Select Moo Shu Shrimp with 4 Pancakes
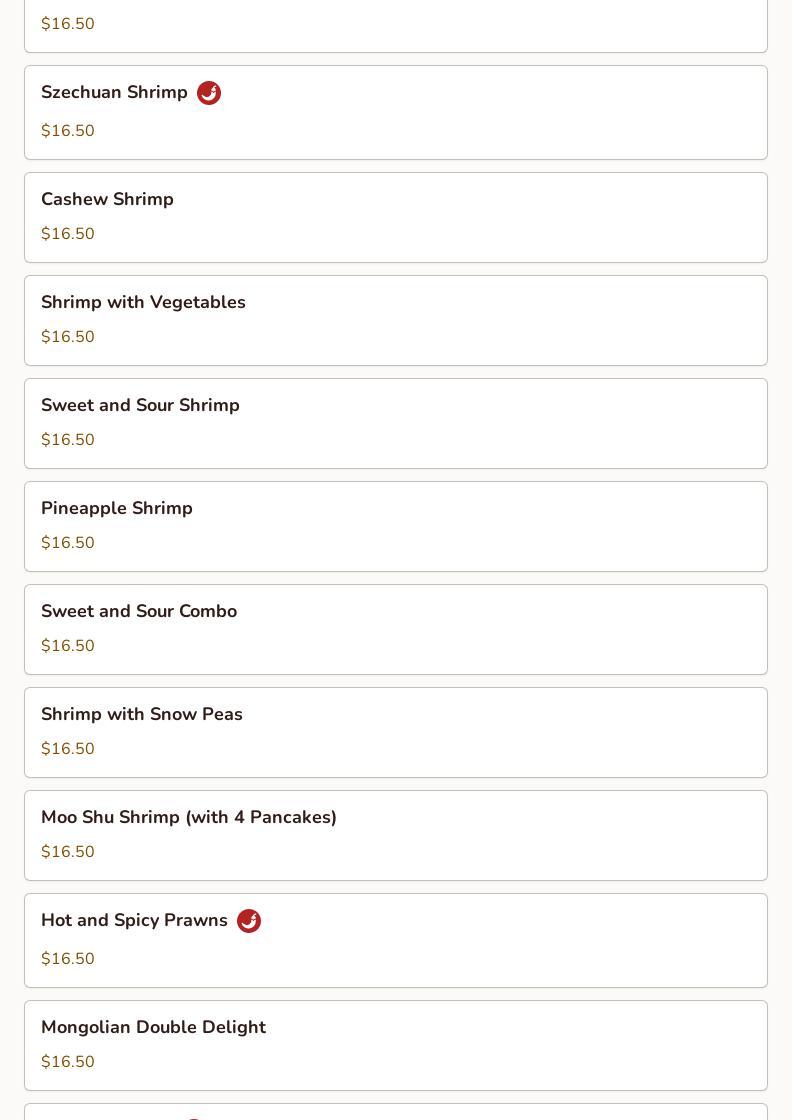Image resolution: width=792 pixels, height=1120 pixels. pyautogui.click(x=396, y=835)
